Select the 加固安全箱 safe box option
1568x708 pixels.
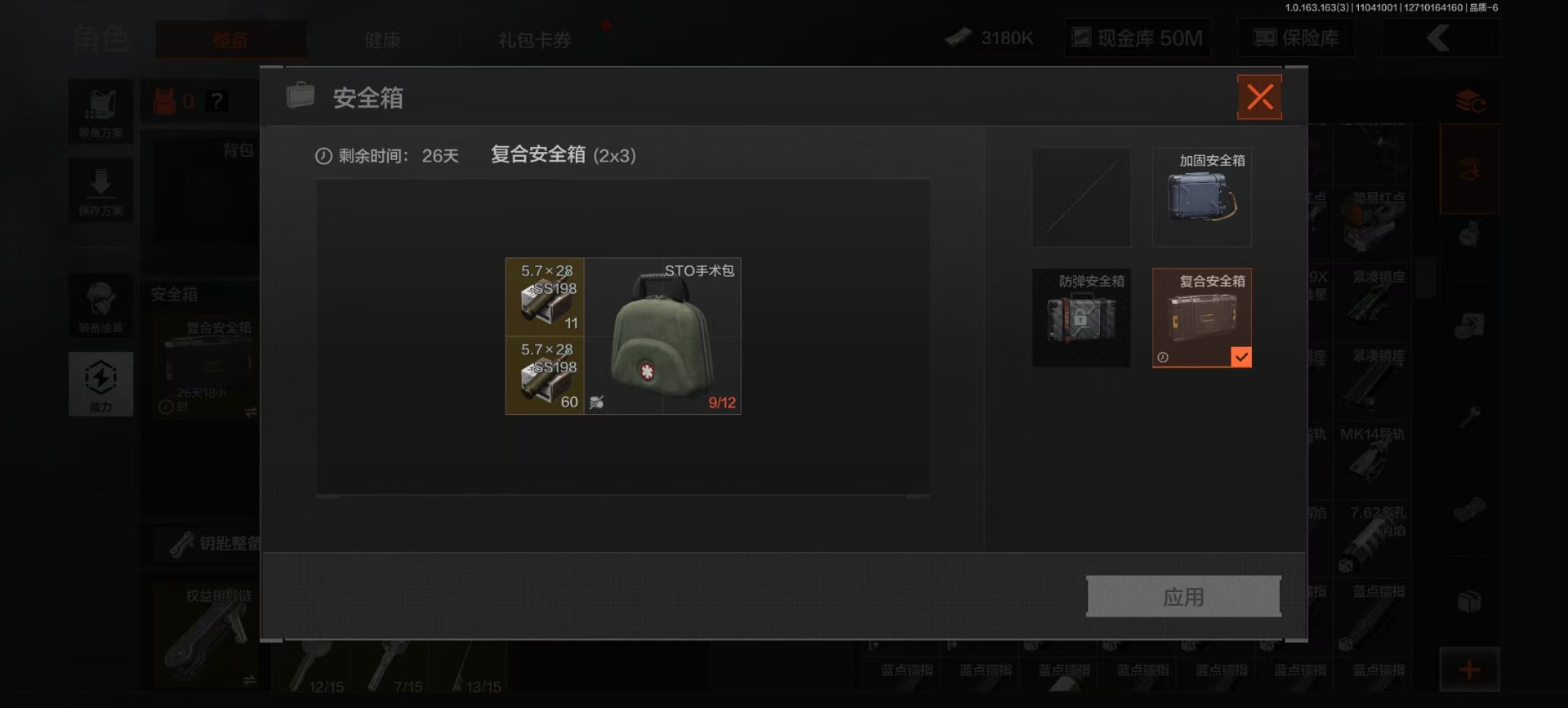pos(1201,198)
